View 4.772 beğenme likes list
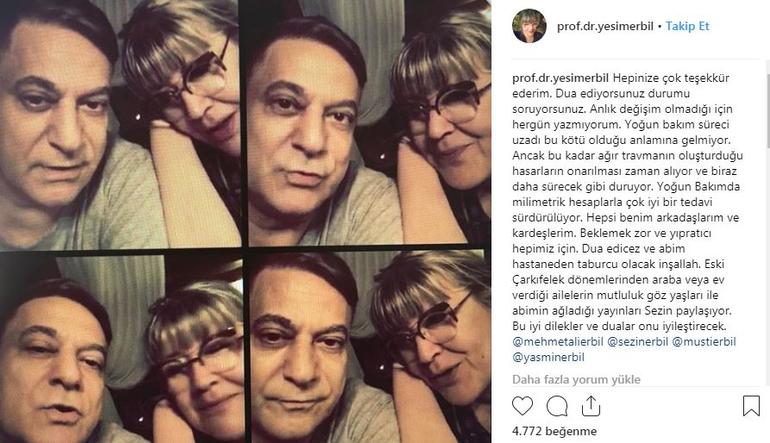 (x=554, y=431)
